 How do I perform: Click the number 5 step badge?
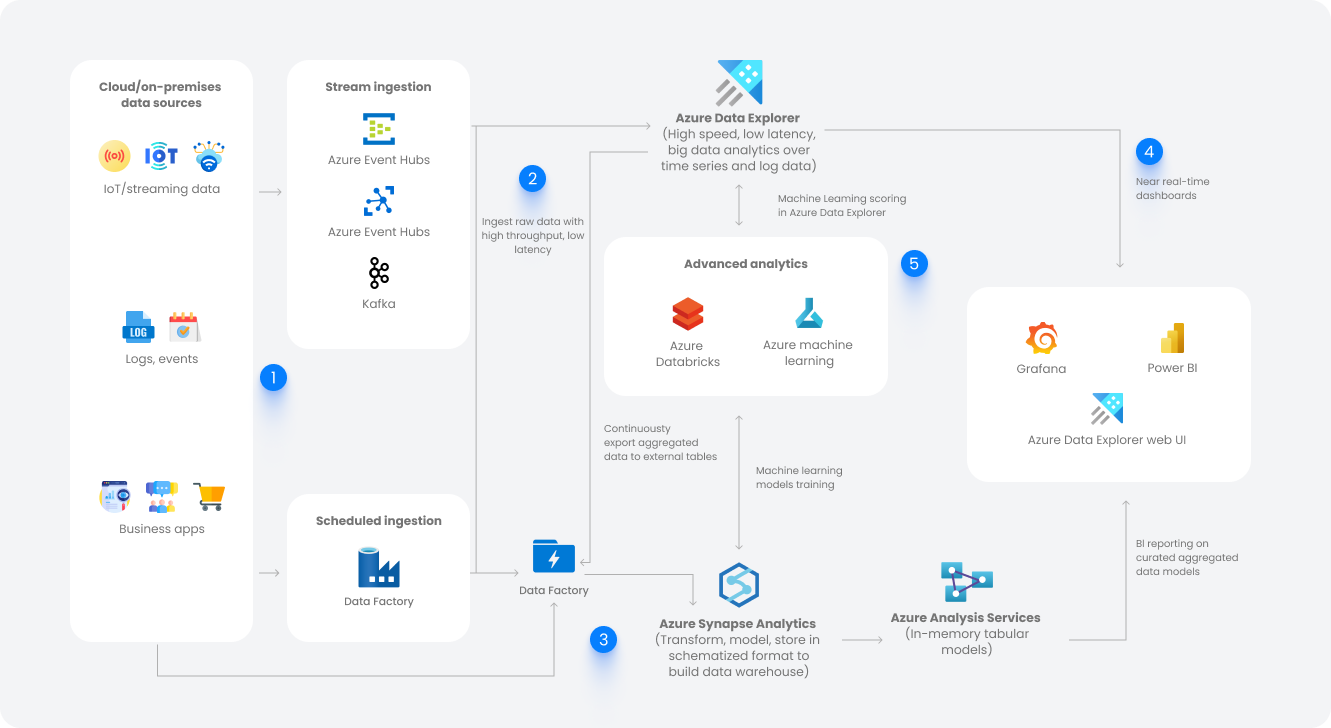tap(913, 264)
